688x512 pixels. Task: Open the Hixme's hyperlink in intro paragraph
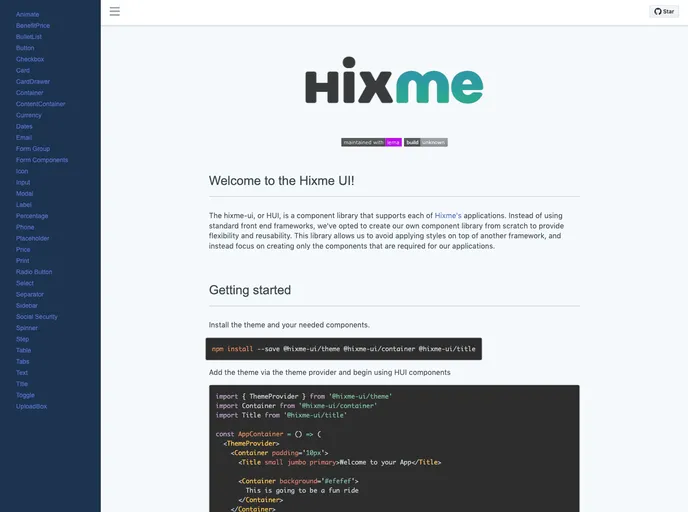448,215
